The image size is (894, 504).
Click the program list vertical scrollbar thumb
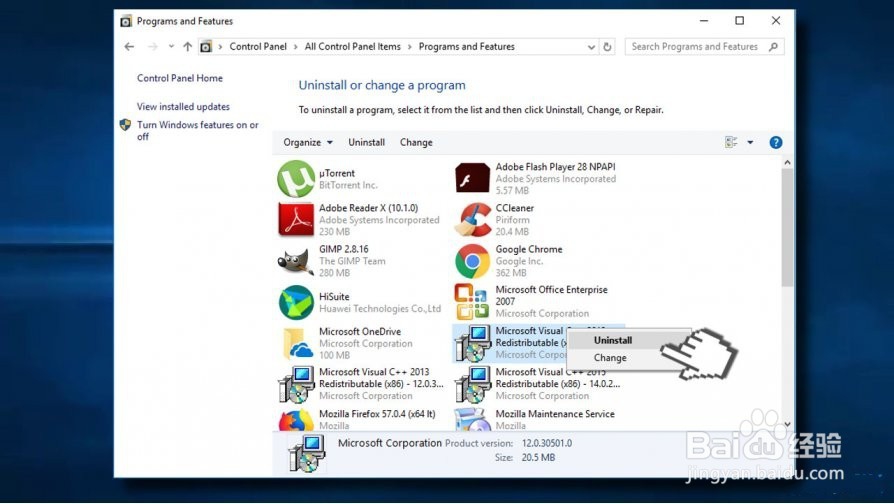[787, 227]
